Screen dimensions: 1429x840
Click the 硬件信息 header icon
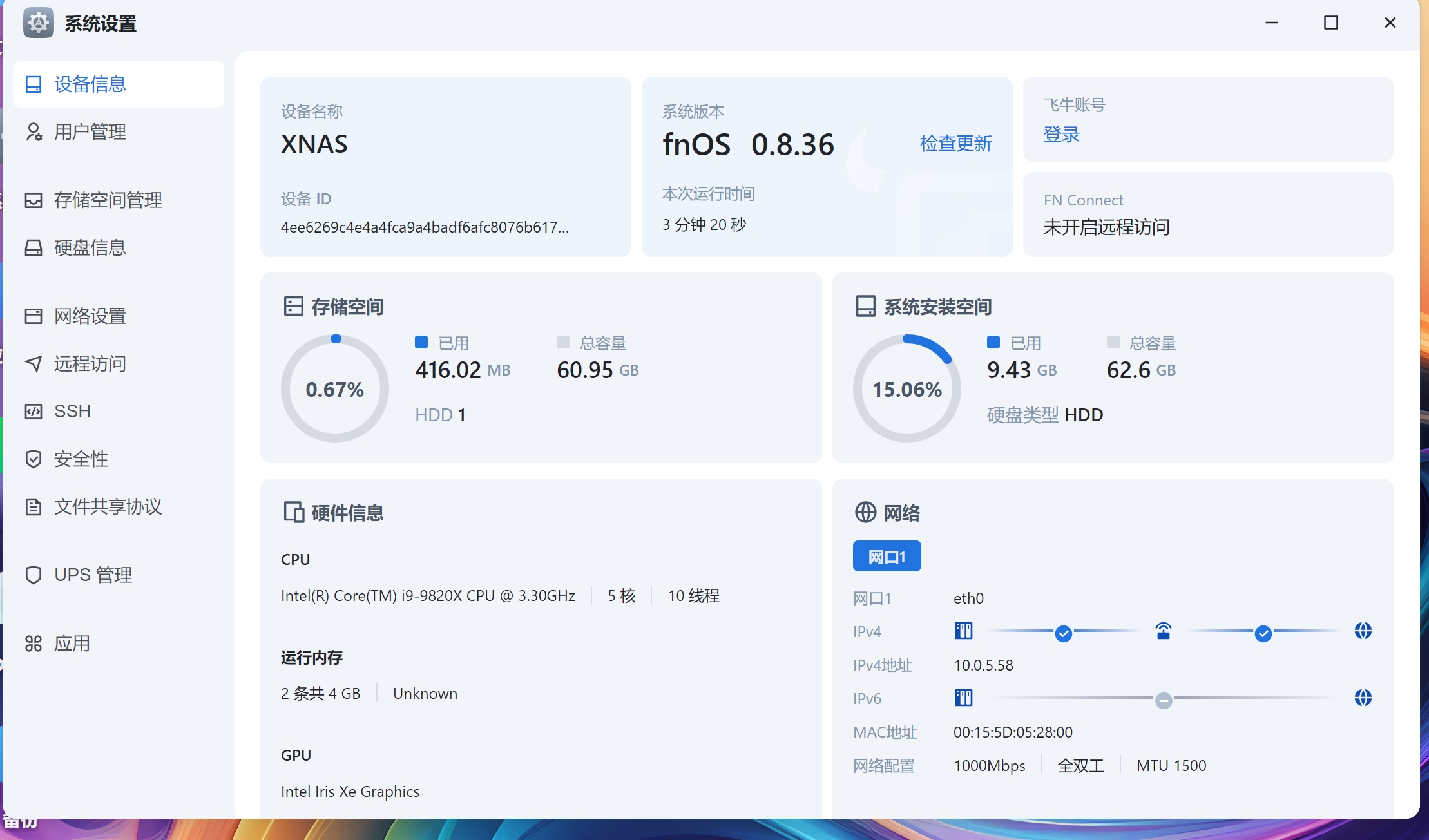294,512
